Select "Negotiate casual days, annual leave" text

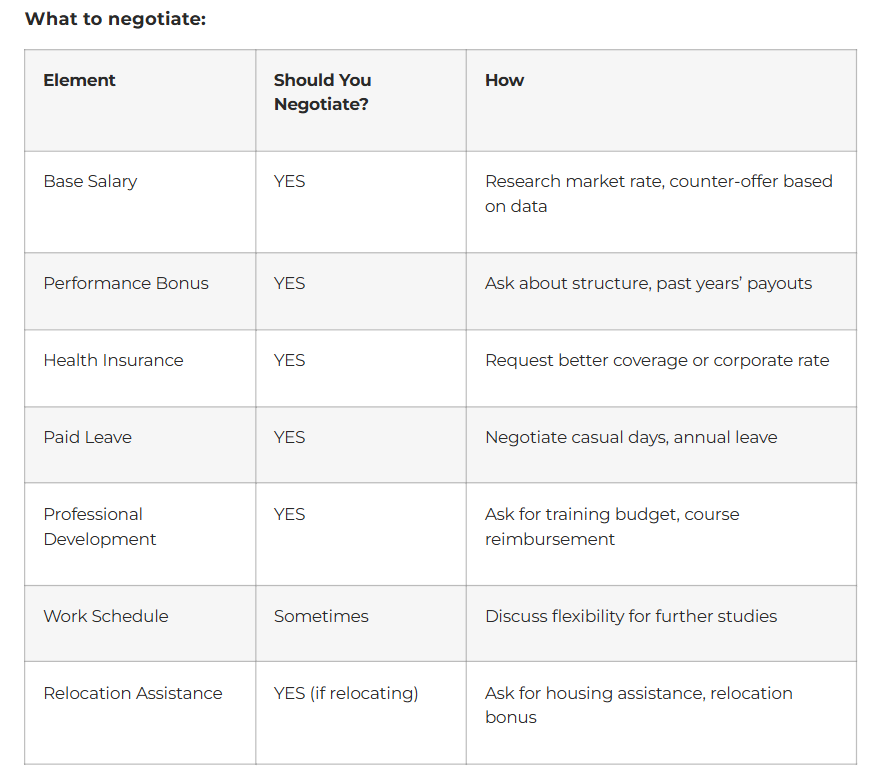tap(631, 437)
